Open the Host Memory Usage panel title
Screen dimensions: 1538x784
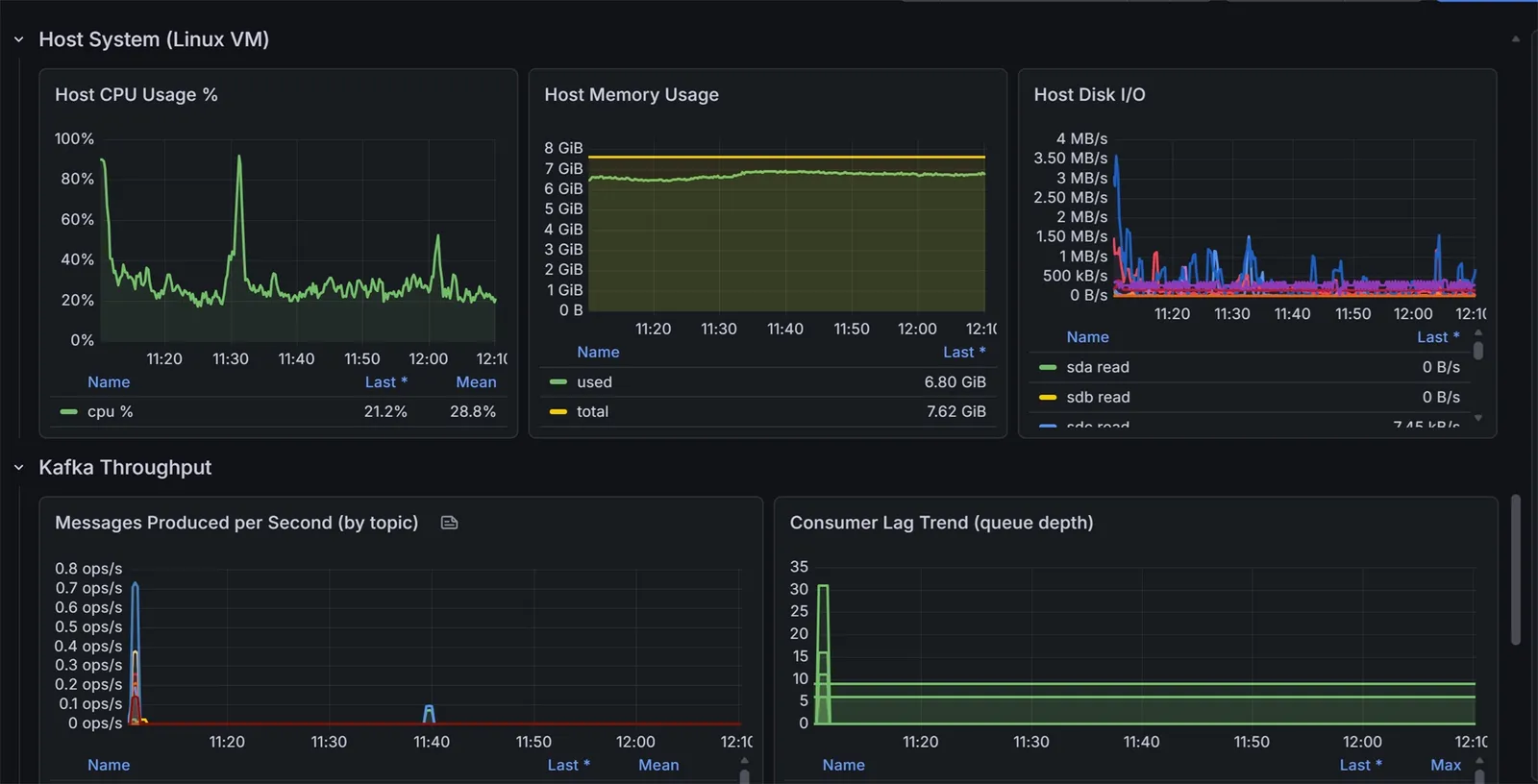point(632,95)
